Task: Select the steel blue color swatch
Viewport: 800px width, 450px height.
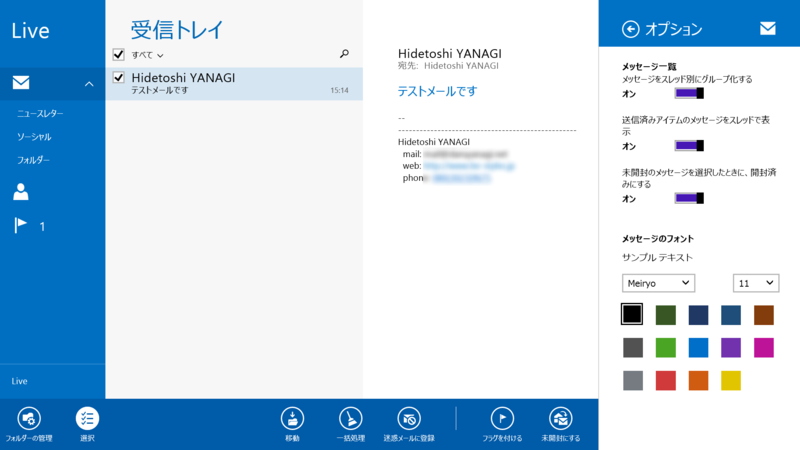Action: [x=731, y=315]
